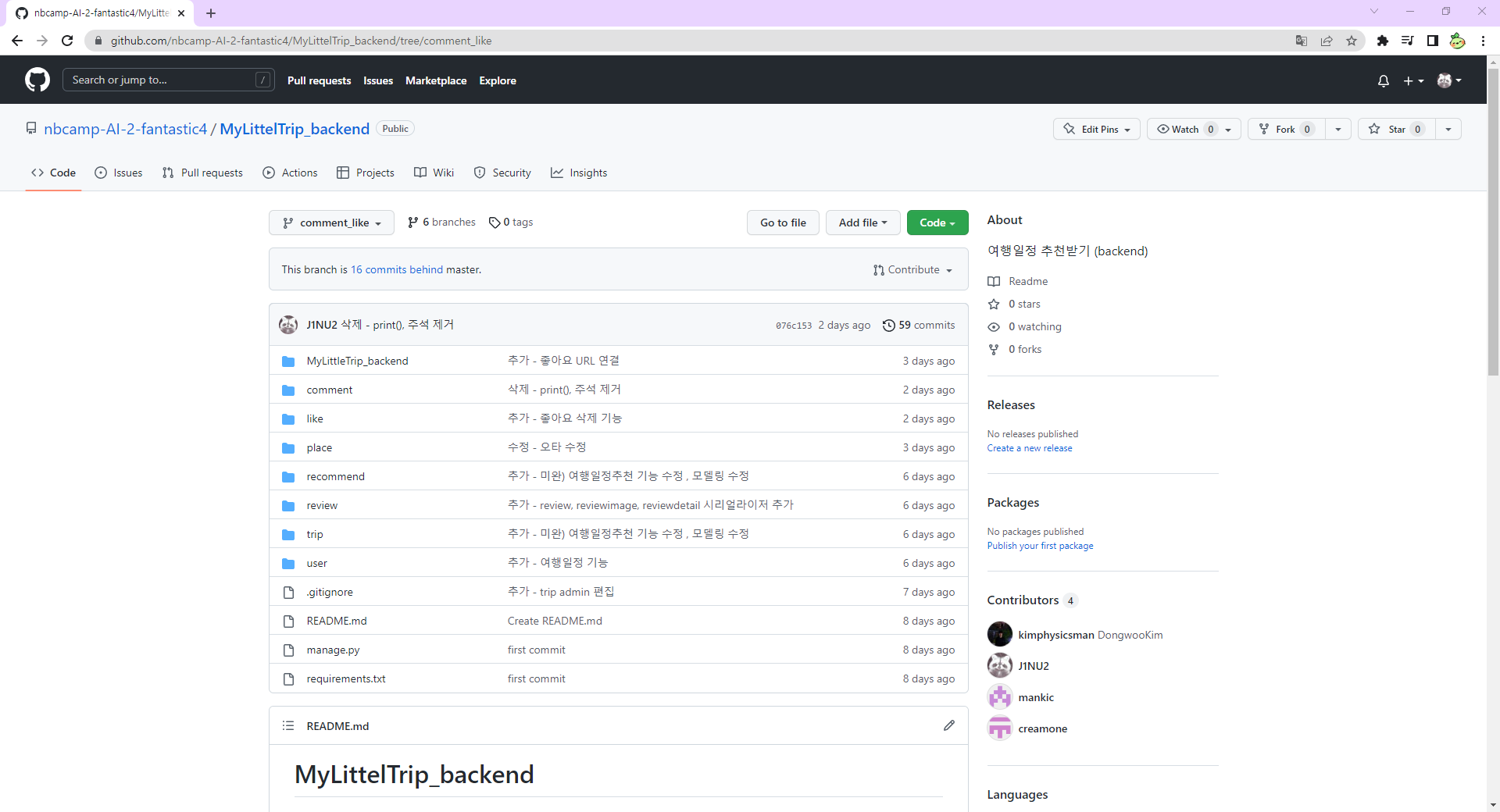
Task: Bookmark this page with the star icon
Action: [1352, 41]
